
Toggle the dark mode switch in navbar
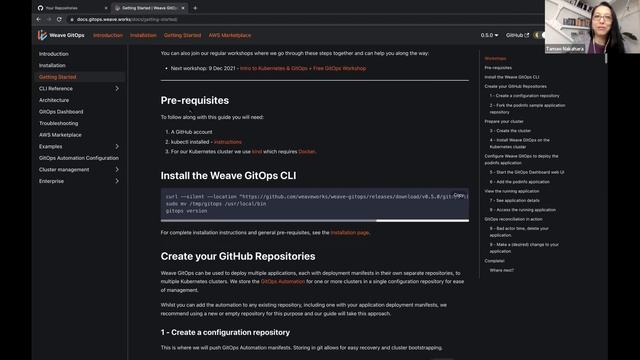(539, 35)
